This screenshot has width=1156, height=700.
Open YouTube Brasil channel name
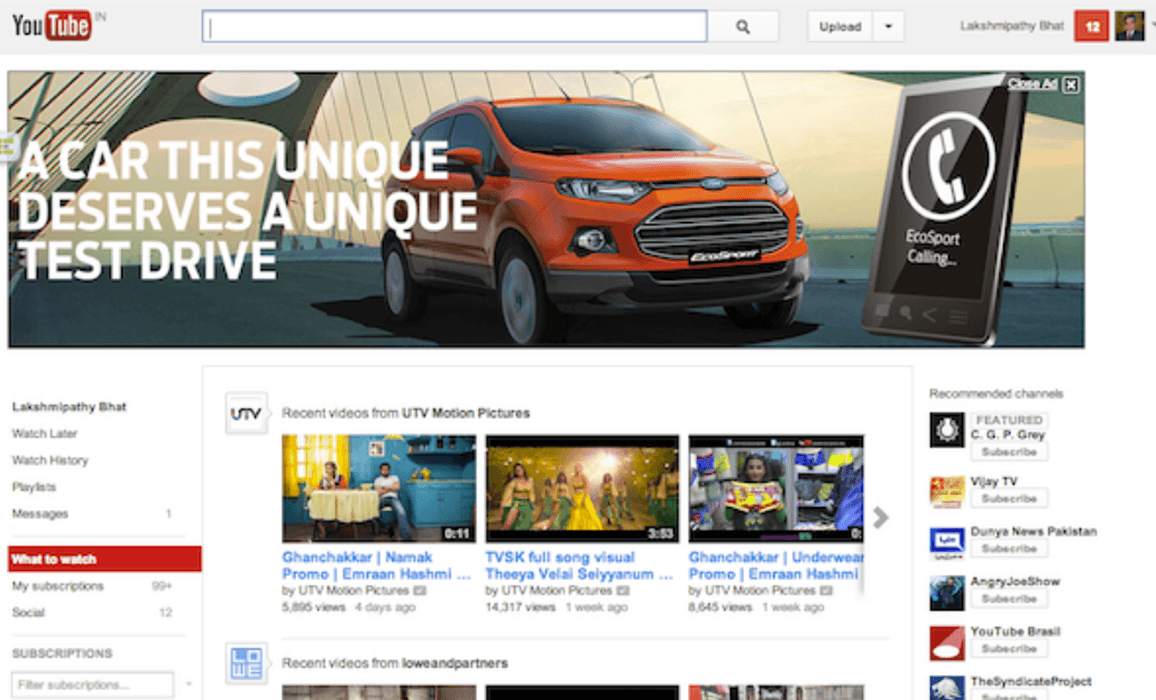pos(1015,632)
